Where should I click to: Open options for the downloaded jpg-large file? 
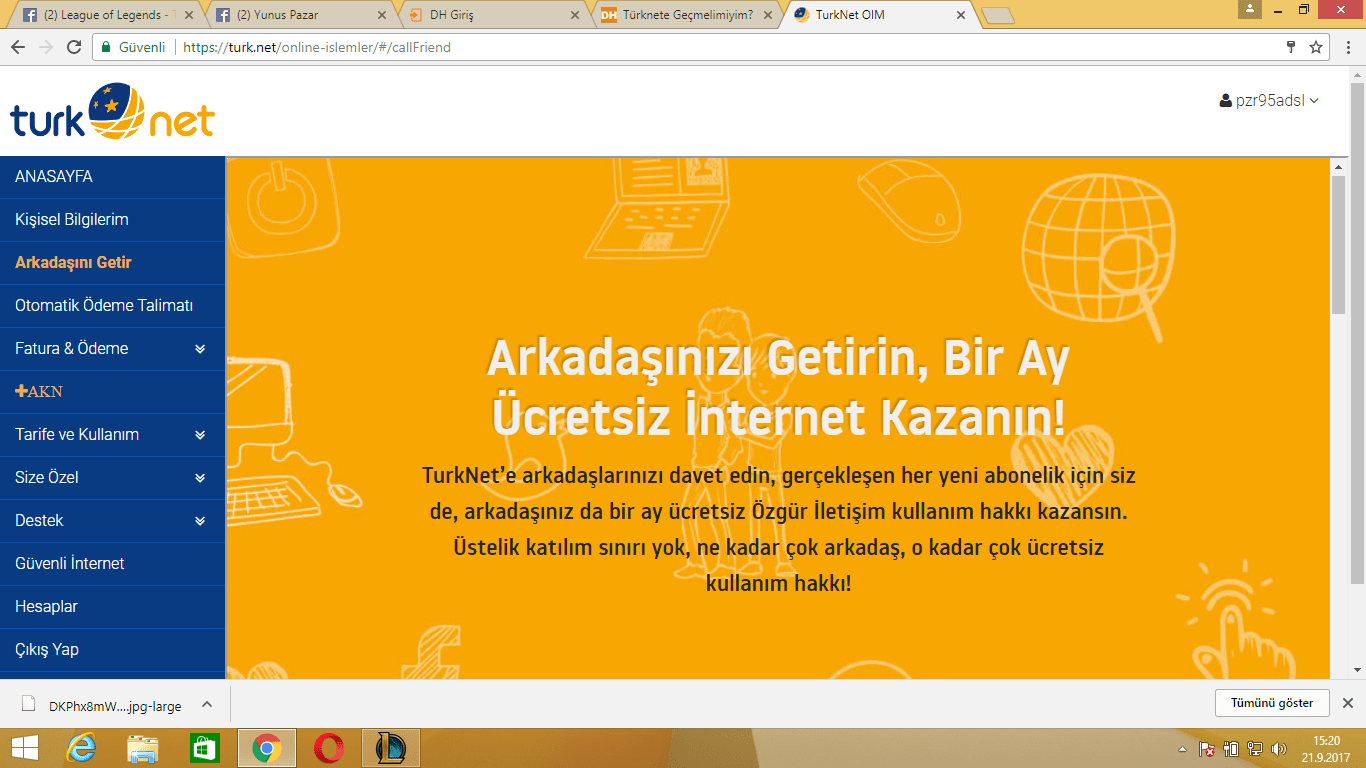click(x=207, y=705)
